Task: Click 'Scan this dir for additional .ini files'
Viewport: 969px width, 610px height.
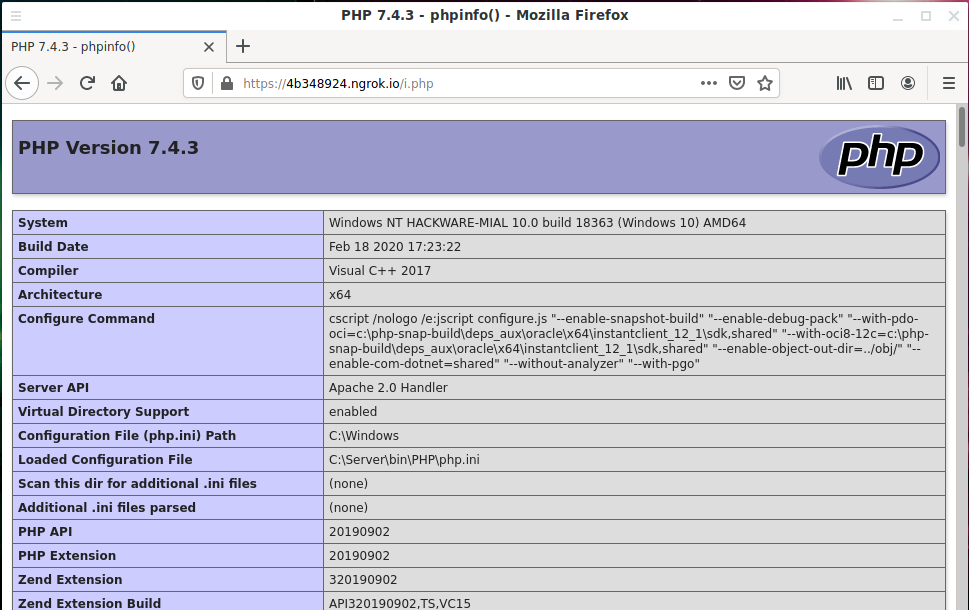Action: (137, 483)
